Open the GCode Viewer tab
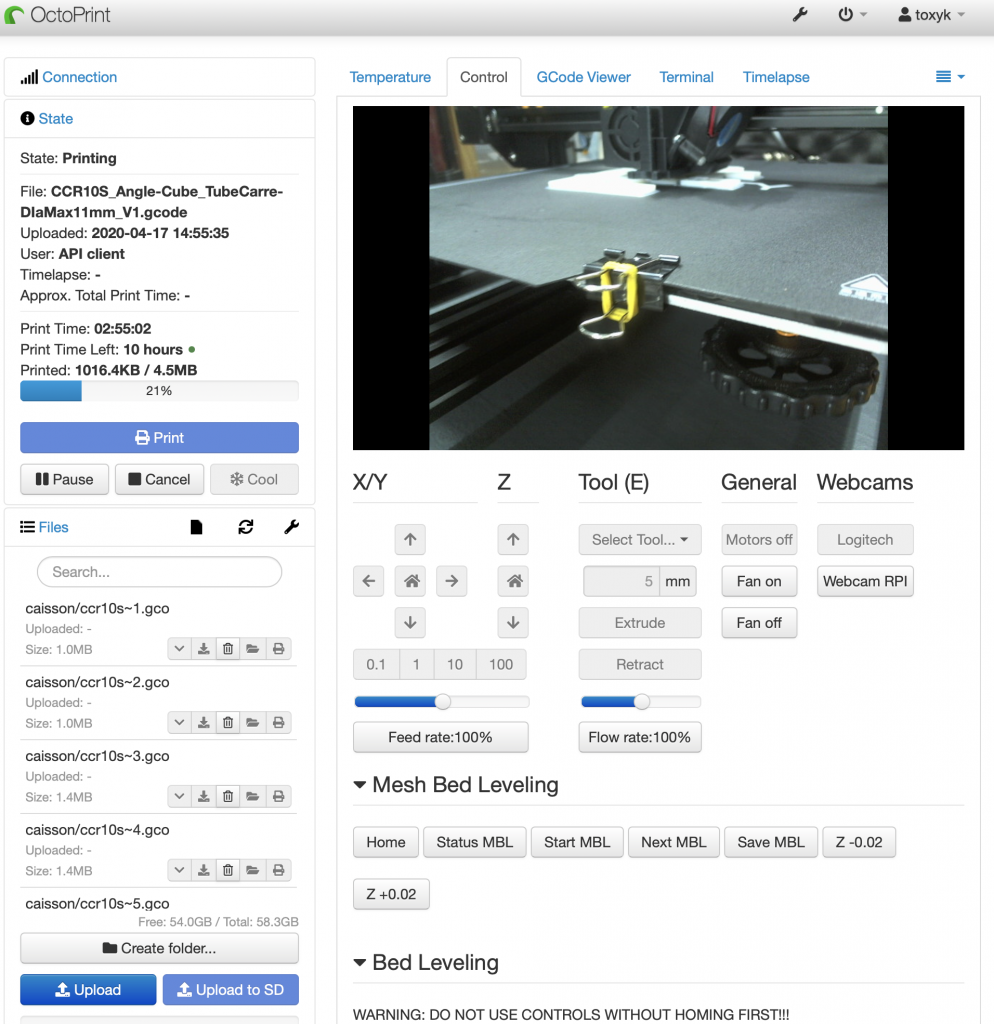994x1024 pixels. tap(583, 77)
